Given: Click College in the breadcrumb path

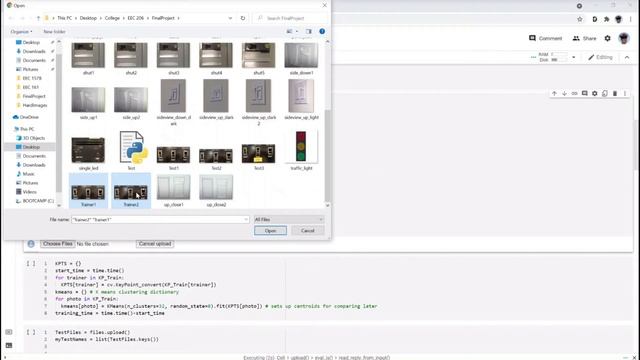Looking at the screenshot, I should tap(112, 18).
